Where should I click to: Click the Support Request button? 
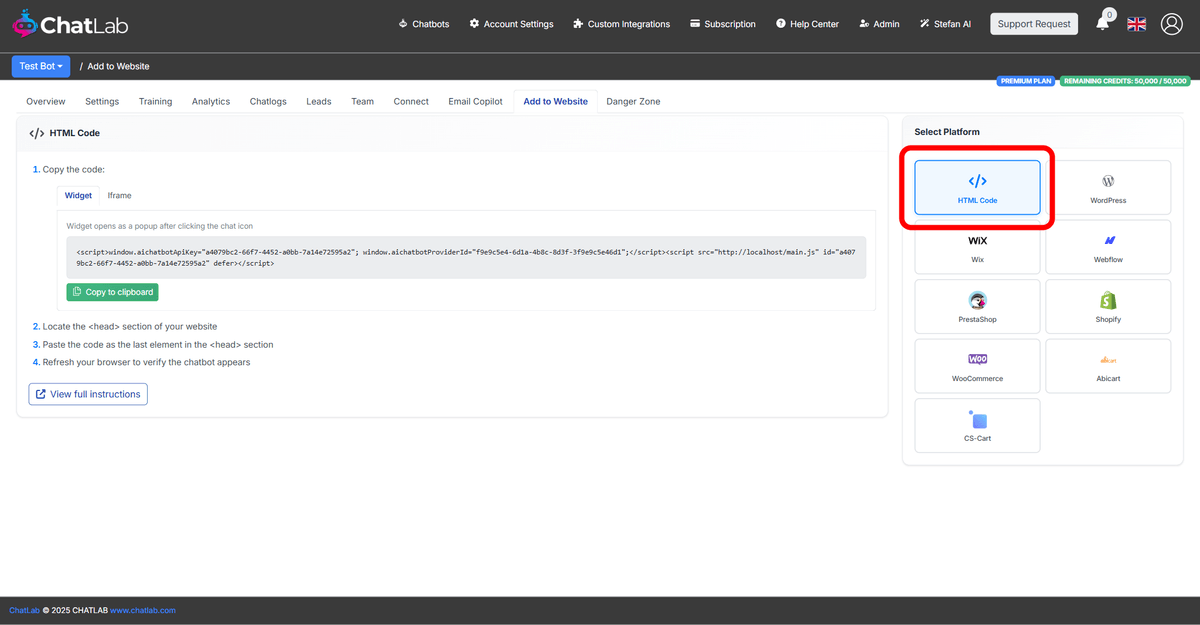tap(1034, 23)
